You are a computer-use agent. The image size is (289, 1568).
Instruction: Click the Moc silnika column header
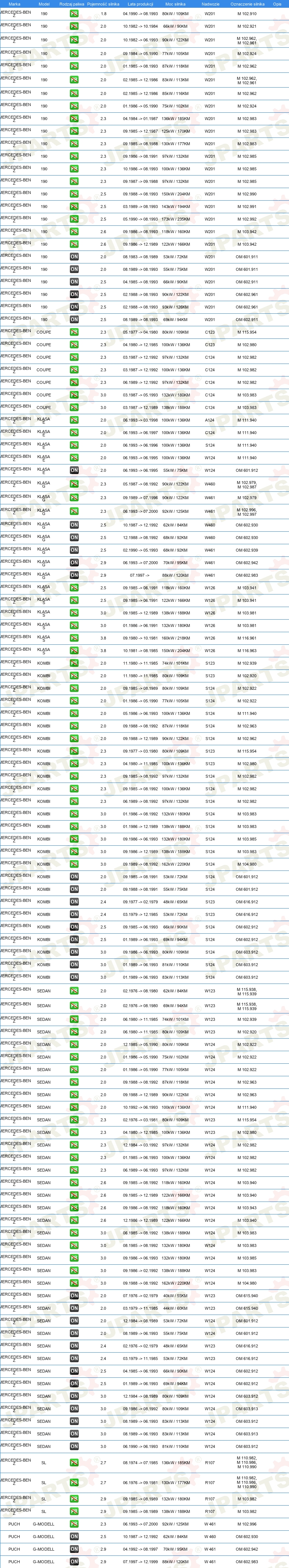click(x=175, y=4)
